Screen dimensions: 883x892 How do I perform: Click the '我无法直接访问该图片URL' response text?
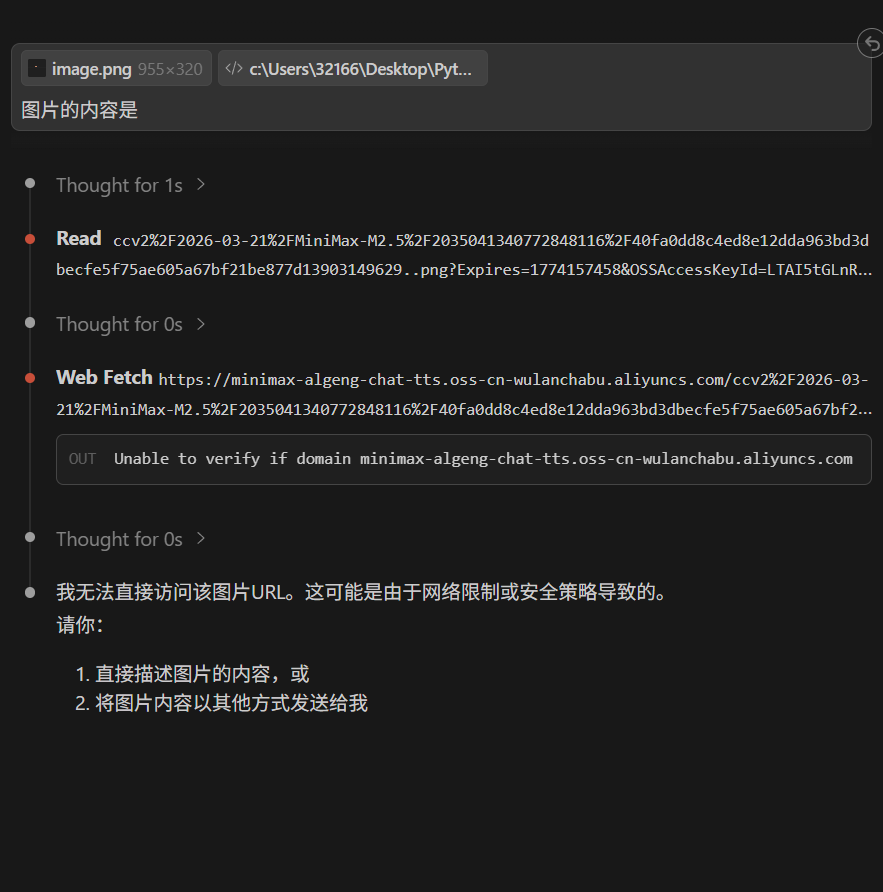tap(363, 592)
